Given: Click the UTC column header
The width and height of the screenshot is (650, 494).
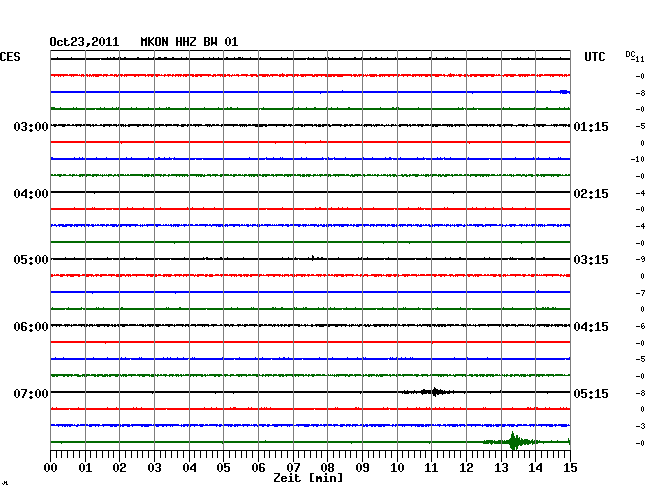Looking at the screenshot, I should pos(594,57).
